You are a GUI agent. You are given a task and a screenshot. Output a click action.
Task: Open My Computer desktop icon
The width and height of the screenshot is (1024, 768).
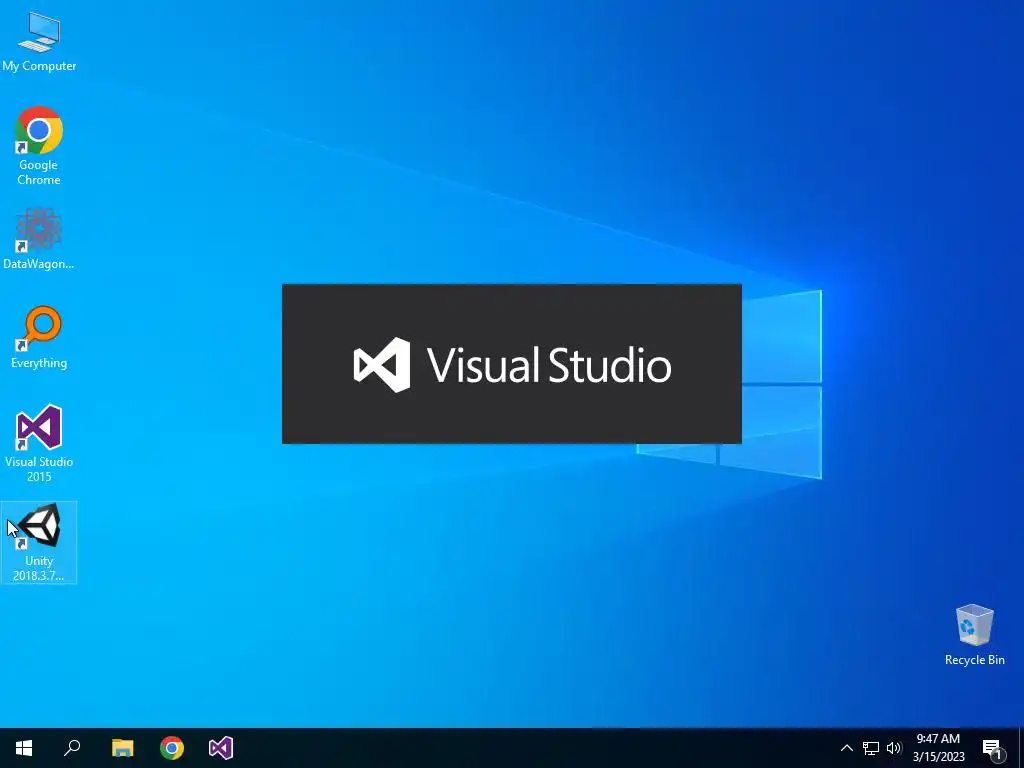(x=39, y=41)
